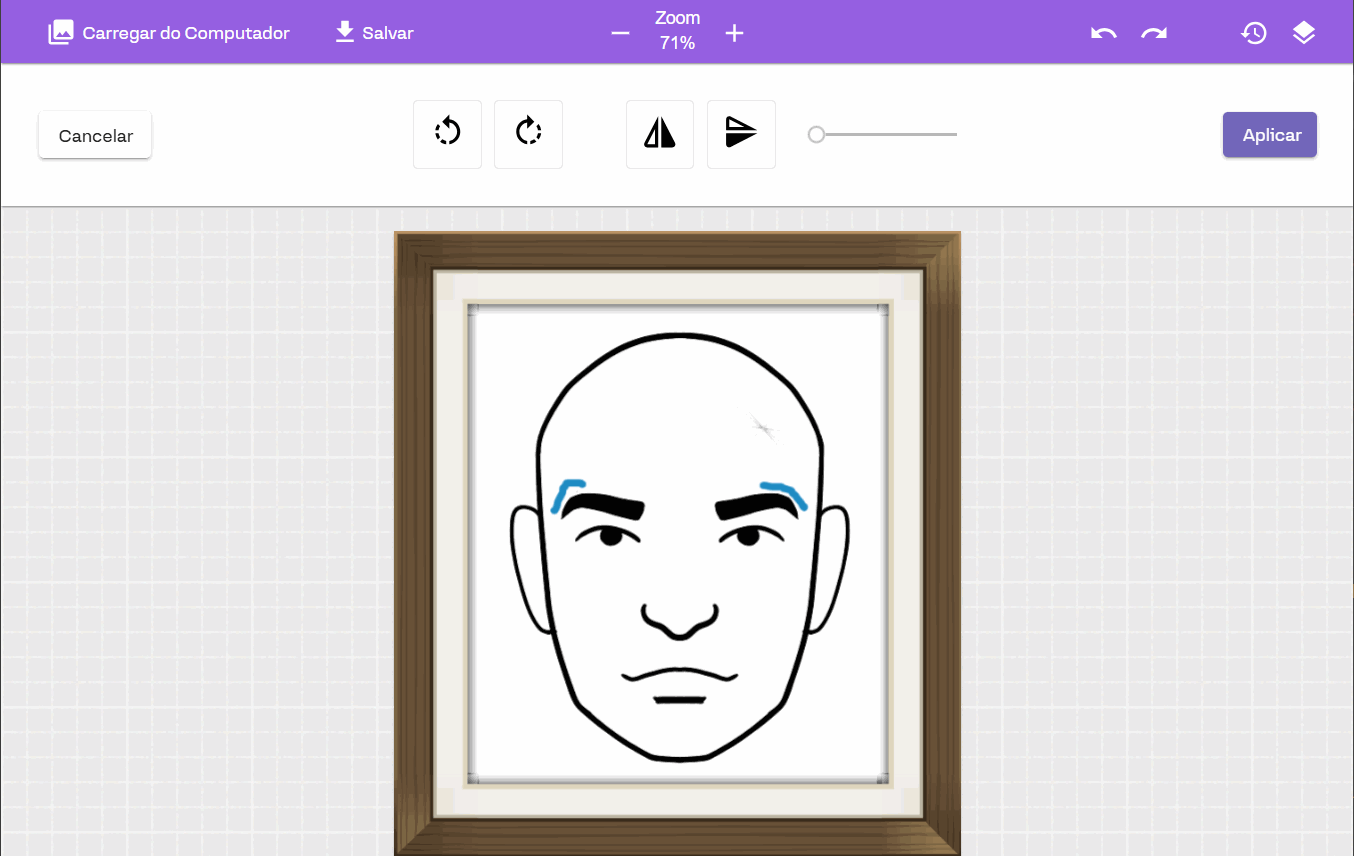
Task: Flip the image horizontally
Action: tap(659, 134)
